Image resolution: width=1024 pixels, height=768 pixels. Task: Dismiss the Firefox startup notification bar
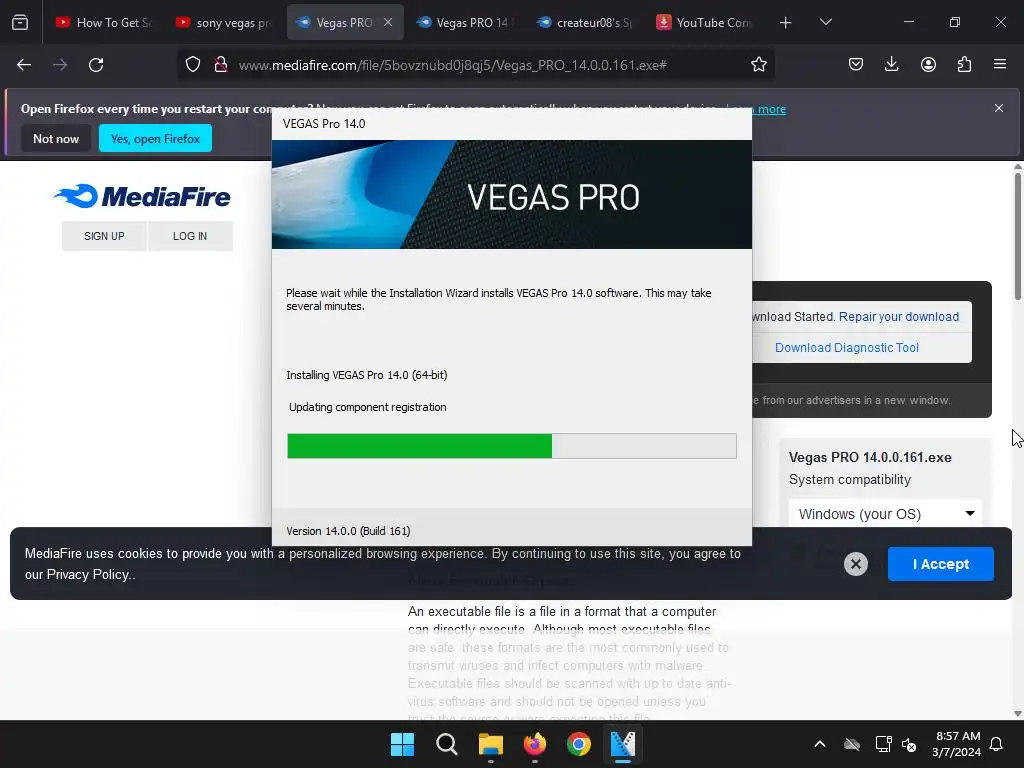pyautogui.click(x=999, y=108)
